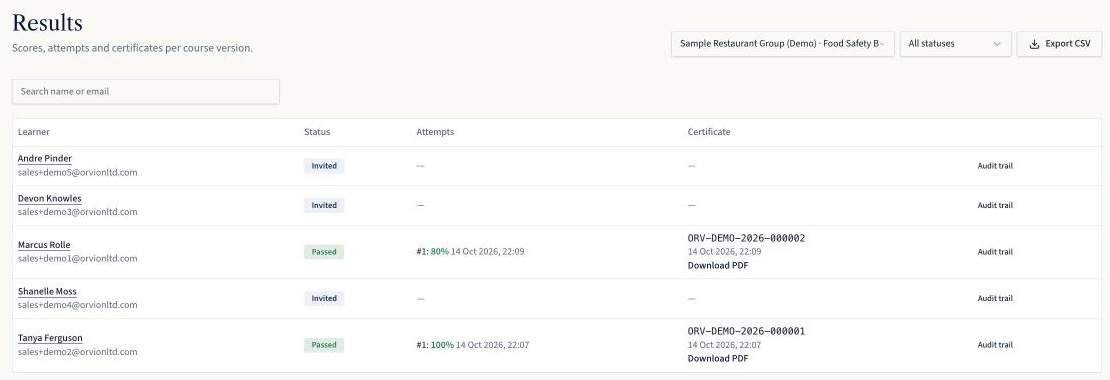
Task: Click Marcus Rolle's 80% attempt entry
Action: (x=470, y=252)
